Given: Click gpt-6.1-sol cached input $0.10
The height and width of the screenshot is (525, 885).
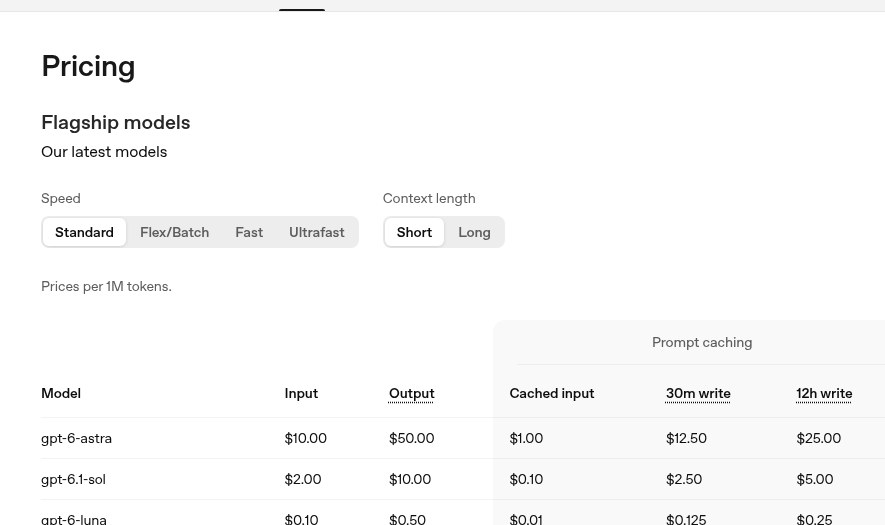Looking at the screenshot, I should point(526,479).
